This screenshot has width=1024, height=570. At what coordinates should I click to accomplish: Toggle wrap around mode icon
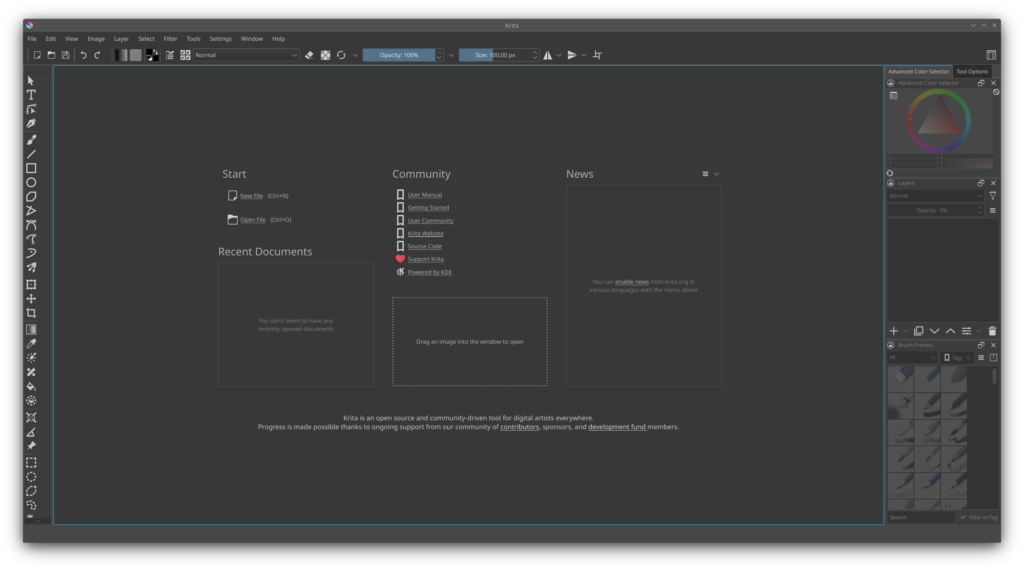[597, 55]
